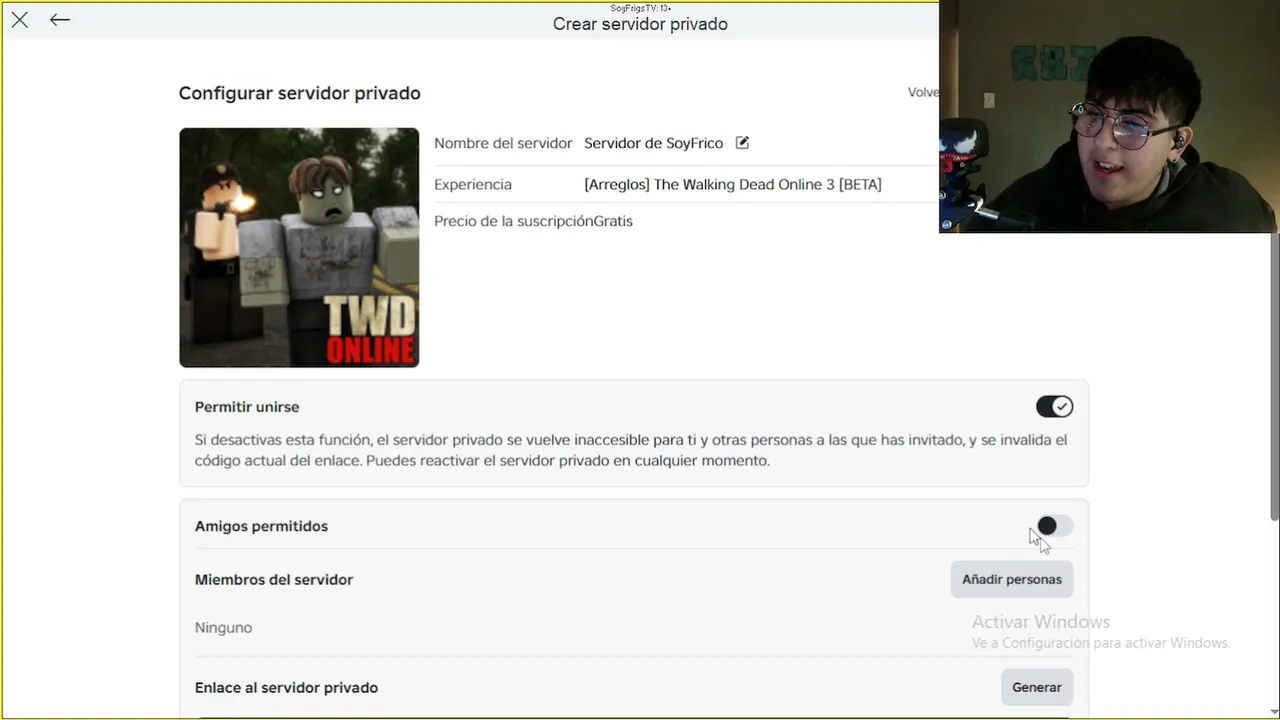
Task: Close the private server dialog with the X
Action: pos(20,20)
